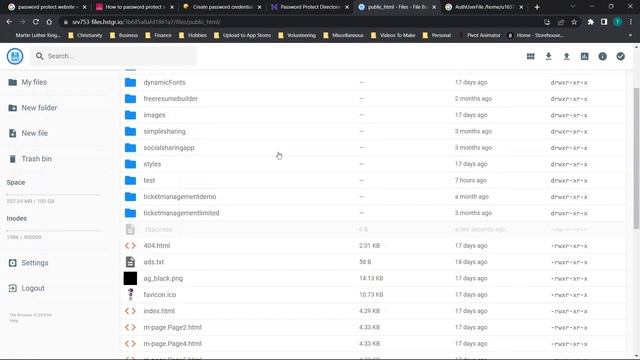Click the browser side panel icon

(604, 22)
